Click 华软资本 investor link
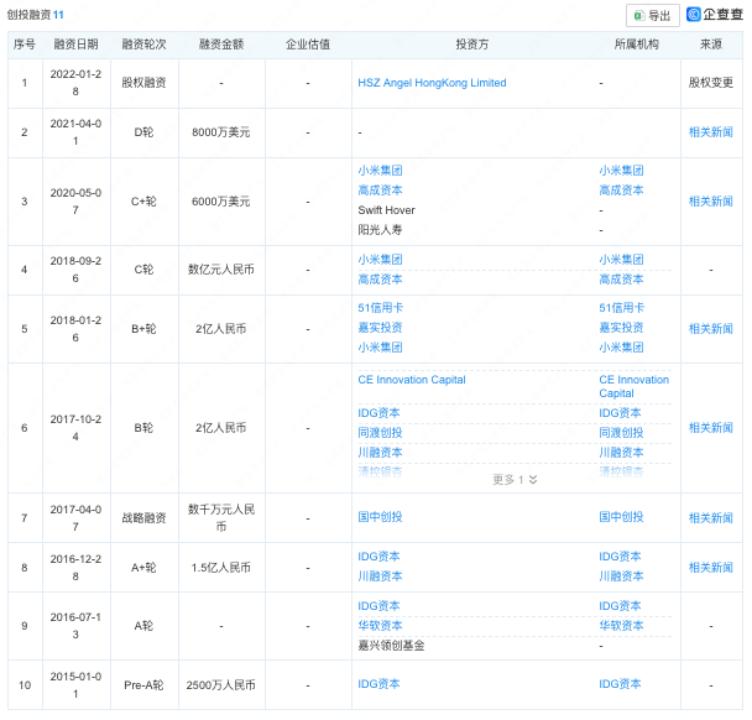The width and height of the screenshot is (752, 720). 380,626
